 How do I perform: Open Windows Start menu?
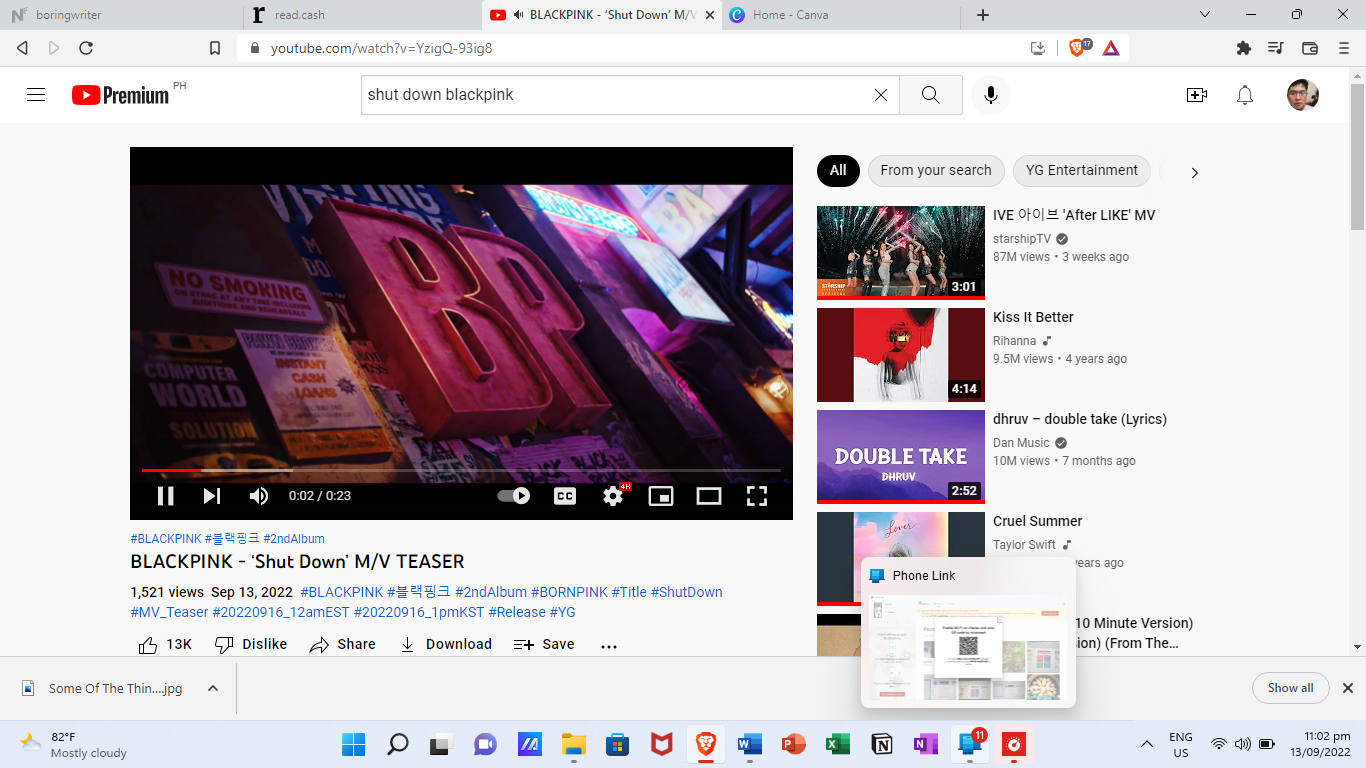tap(353, 744)
